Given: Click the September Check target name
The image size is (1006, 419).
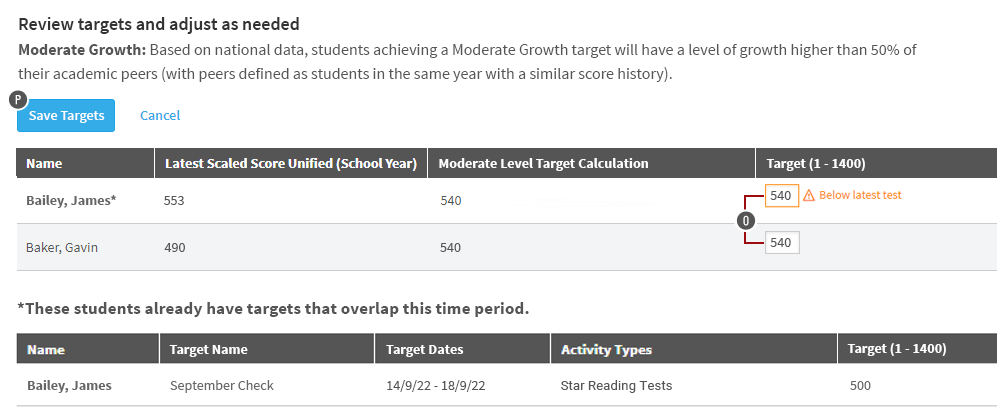Looking at the screenshot, I should pyautogui.click(x=221, y=386).
